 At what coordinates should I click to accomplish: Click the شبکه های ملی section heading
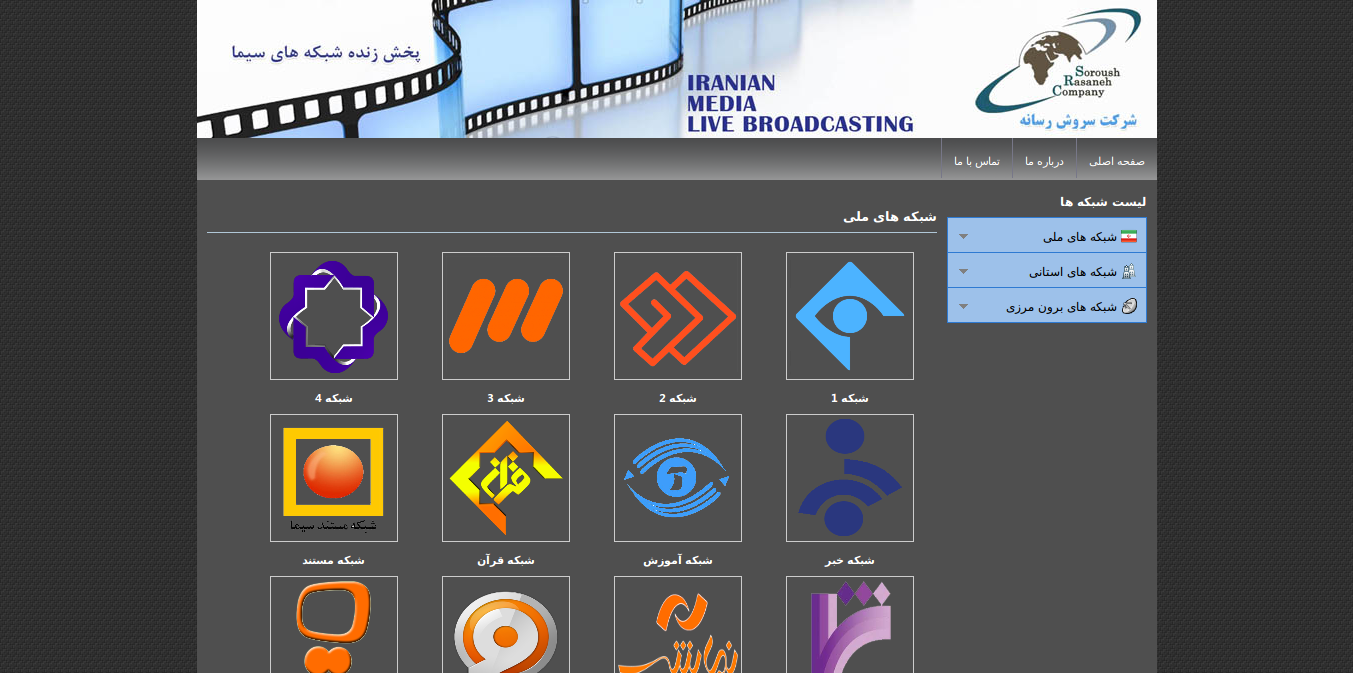[x=890, y=216]
